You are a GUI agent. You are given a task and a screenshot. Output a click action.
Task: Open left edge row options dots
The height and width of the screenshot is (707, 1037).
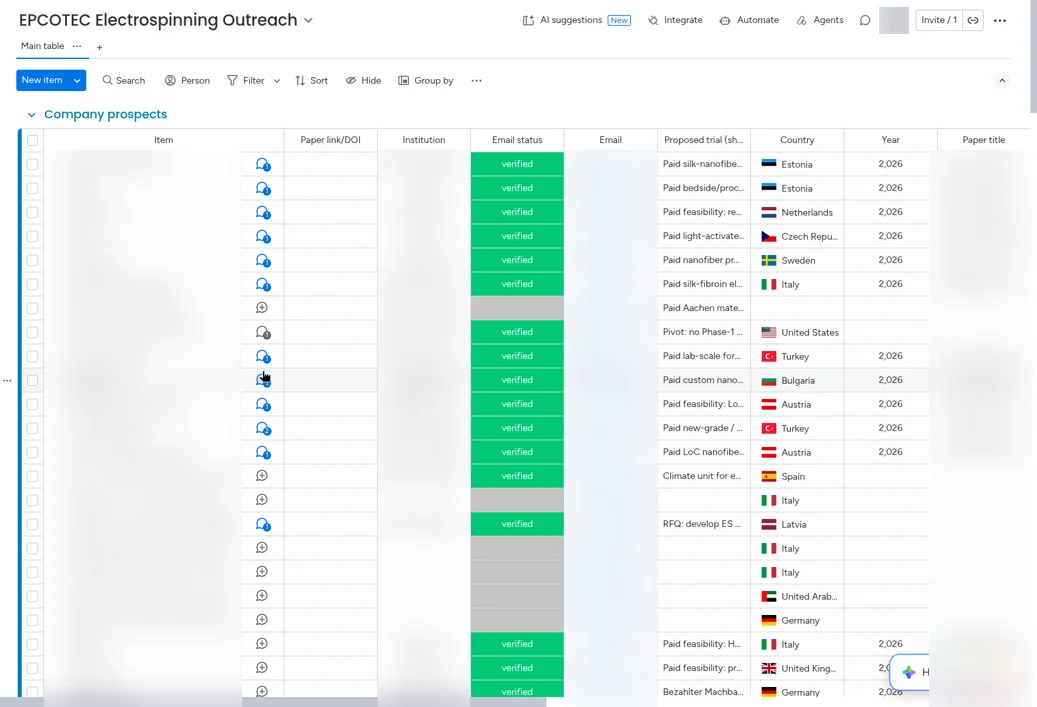(x=7, y=380)
